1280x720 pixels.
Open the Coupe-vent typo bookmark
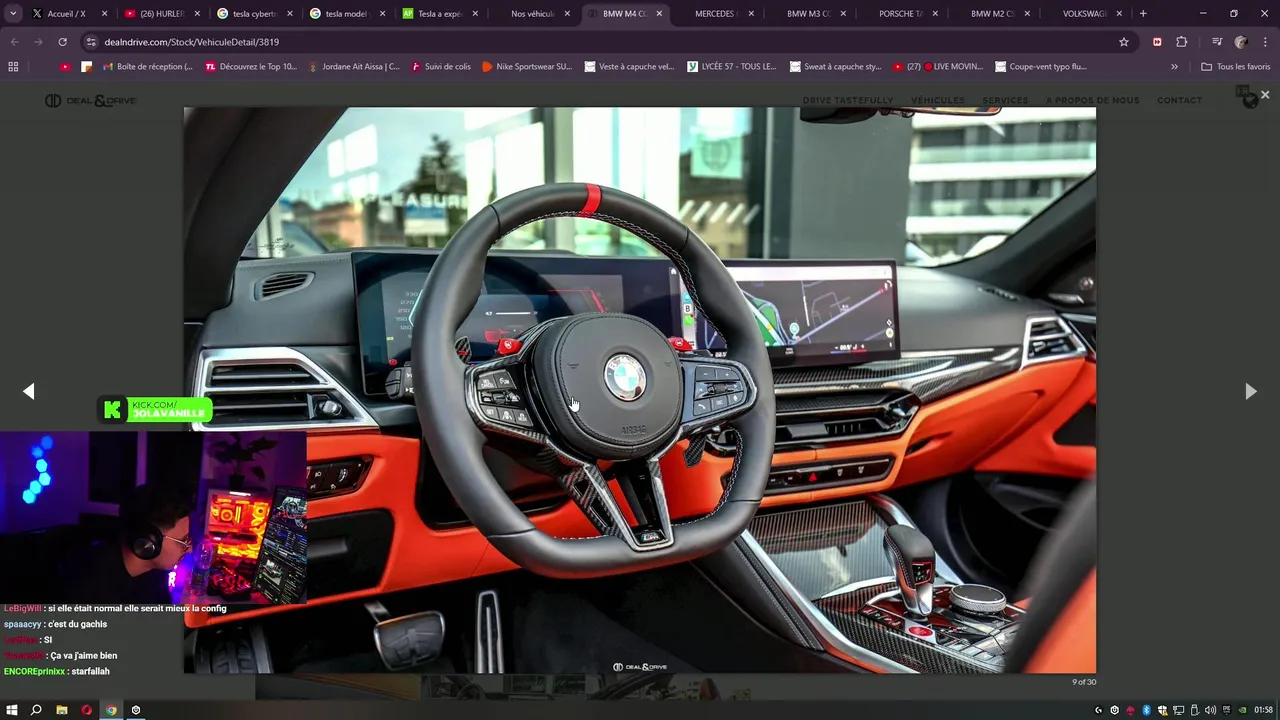point(1041,66)
